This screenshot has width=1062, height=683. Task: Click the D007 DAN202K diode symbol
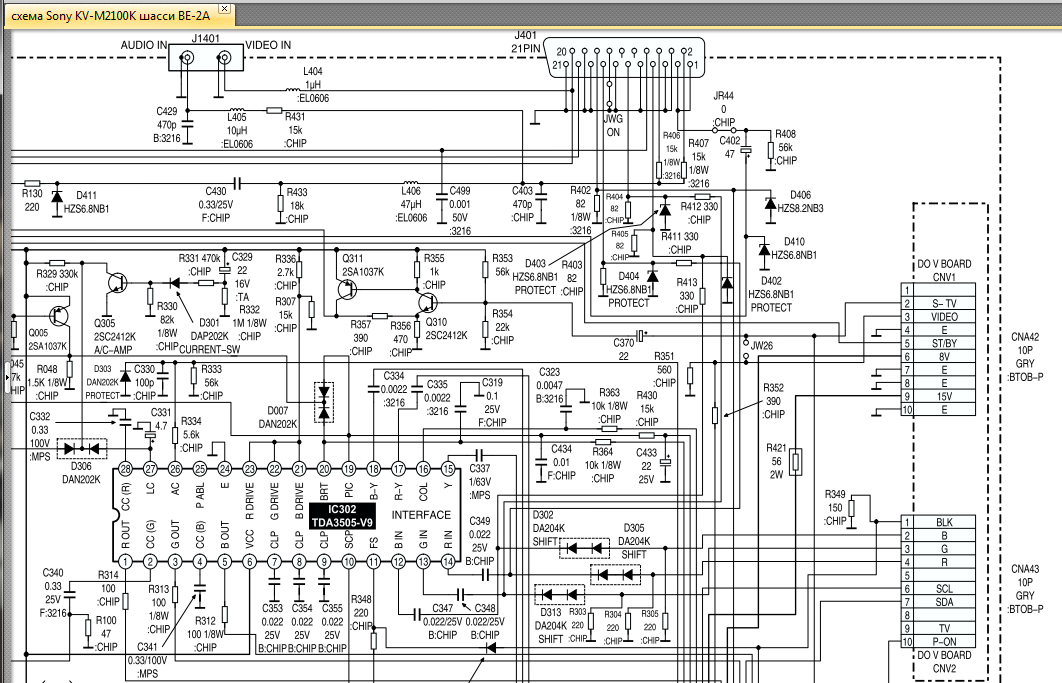pos(323,401)
